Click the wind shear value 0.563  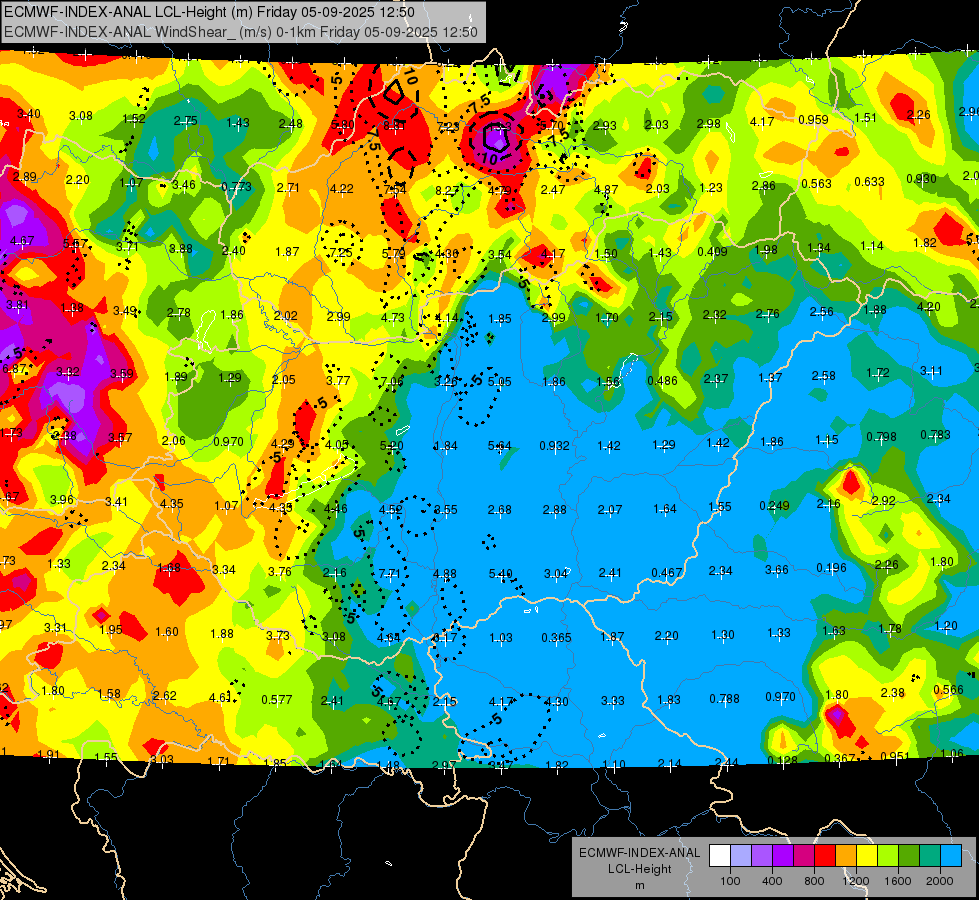[817, 184]
